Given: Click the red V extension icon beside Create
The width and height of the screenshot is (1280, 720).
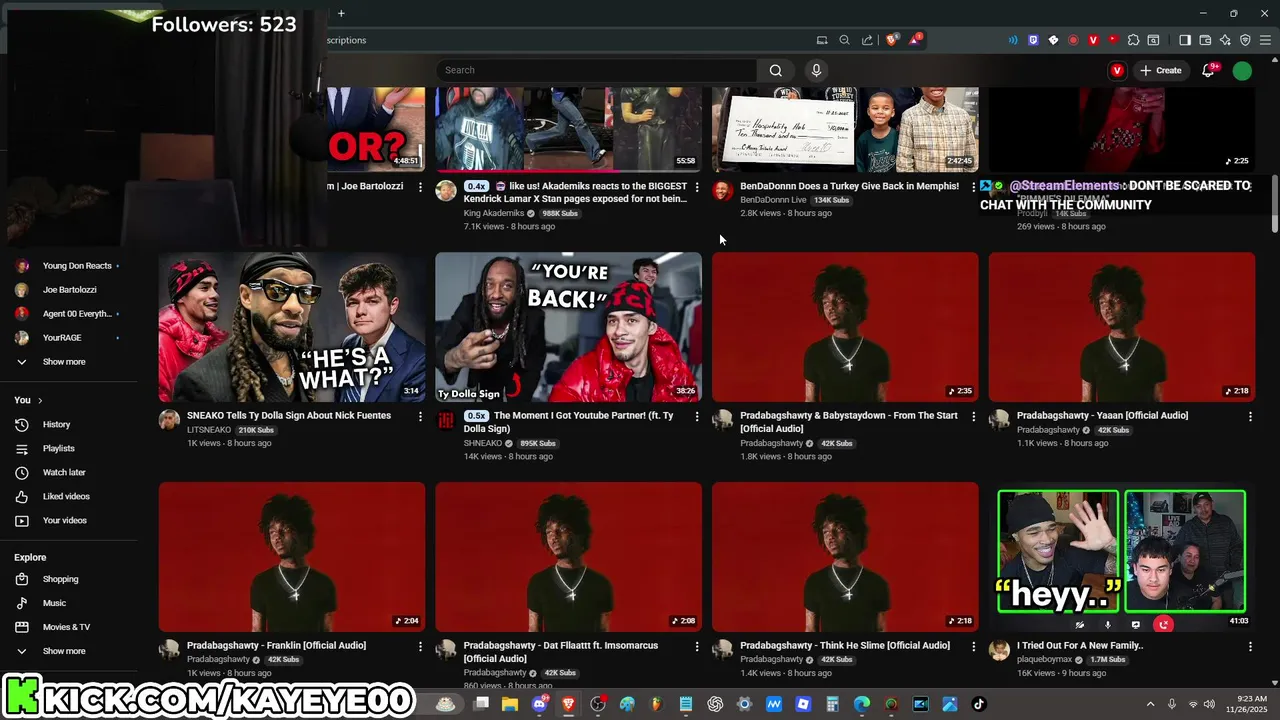Looking at the screenshot, I should tap(1117, 70).
